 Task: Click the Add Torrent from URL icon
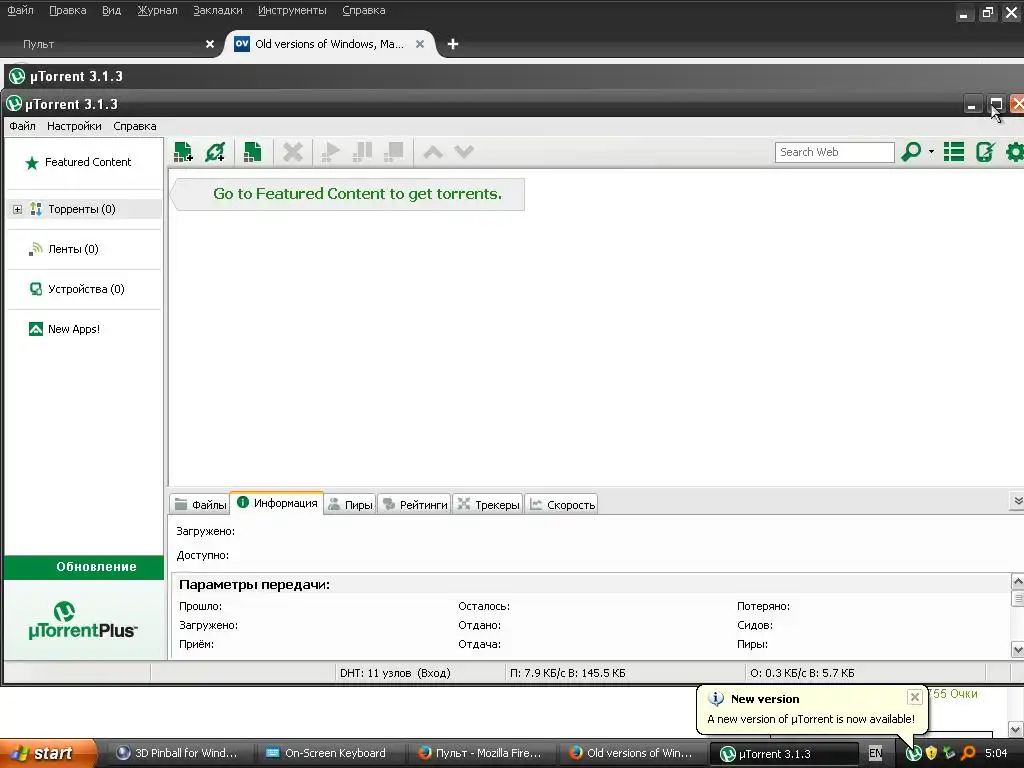(215, 152)
